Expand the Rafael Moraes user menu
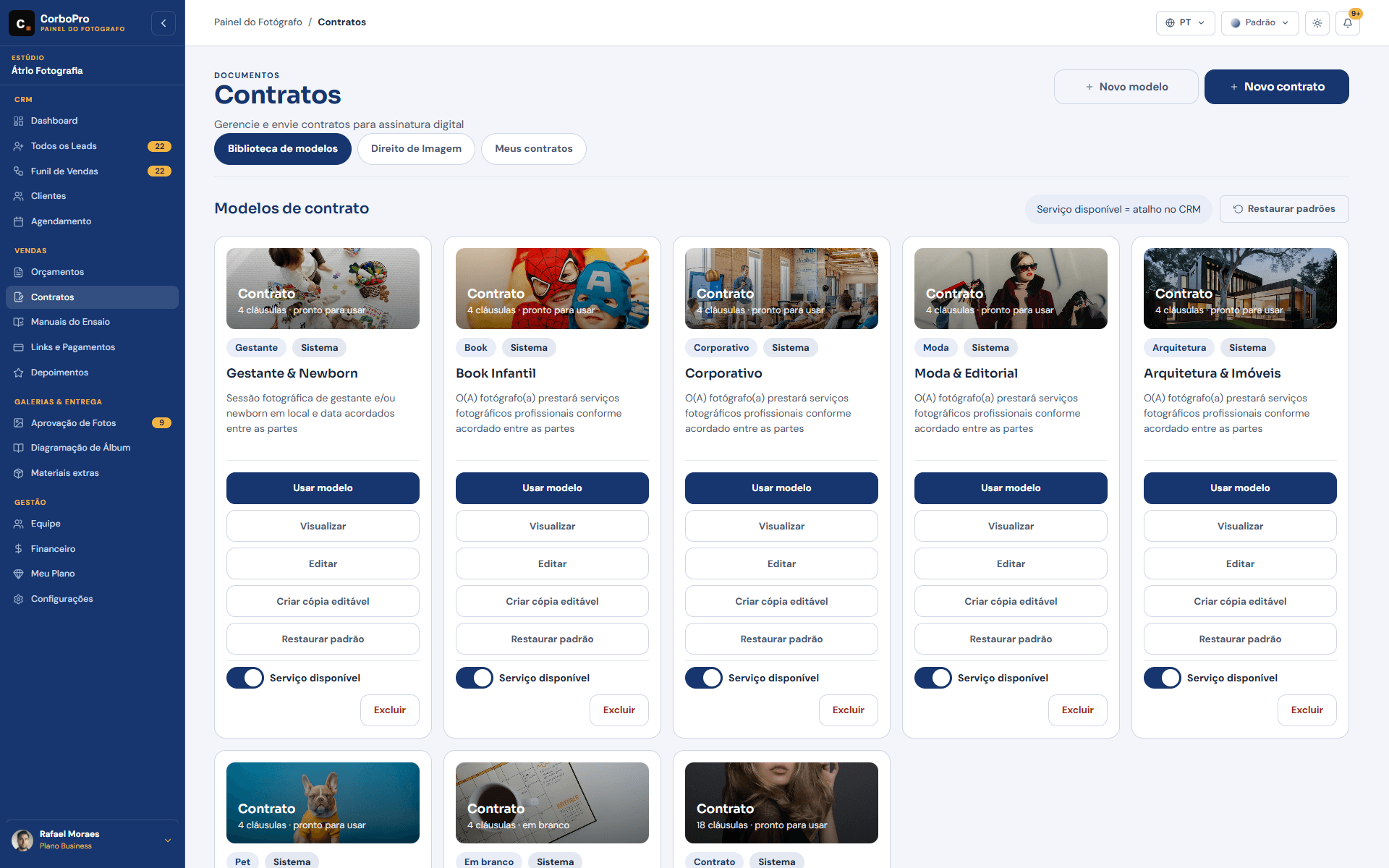1389x868 pixels. click(x=92, y=840)
